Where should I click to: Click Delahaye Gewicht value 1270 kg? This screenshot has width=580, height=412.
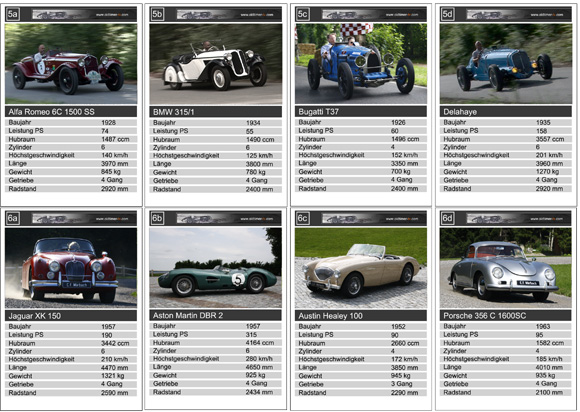(547, 172)
